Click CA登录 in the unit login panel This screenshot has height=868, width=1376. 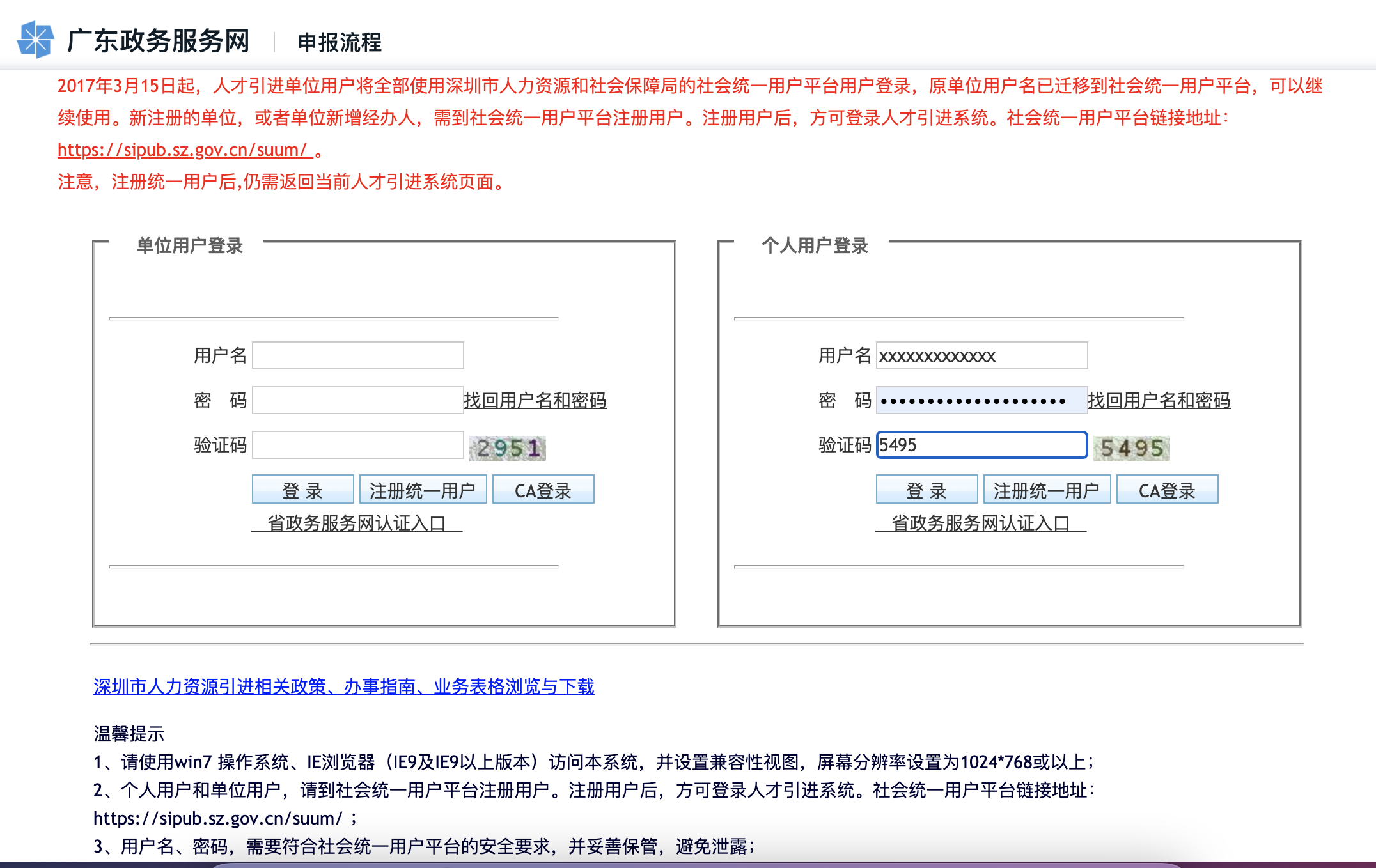tap(543, 489)
